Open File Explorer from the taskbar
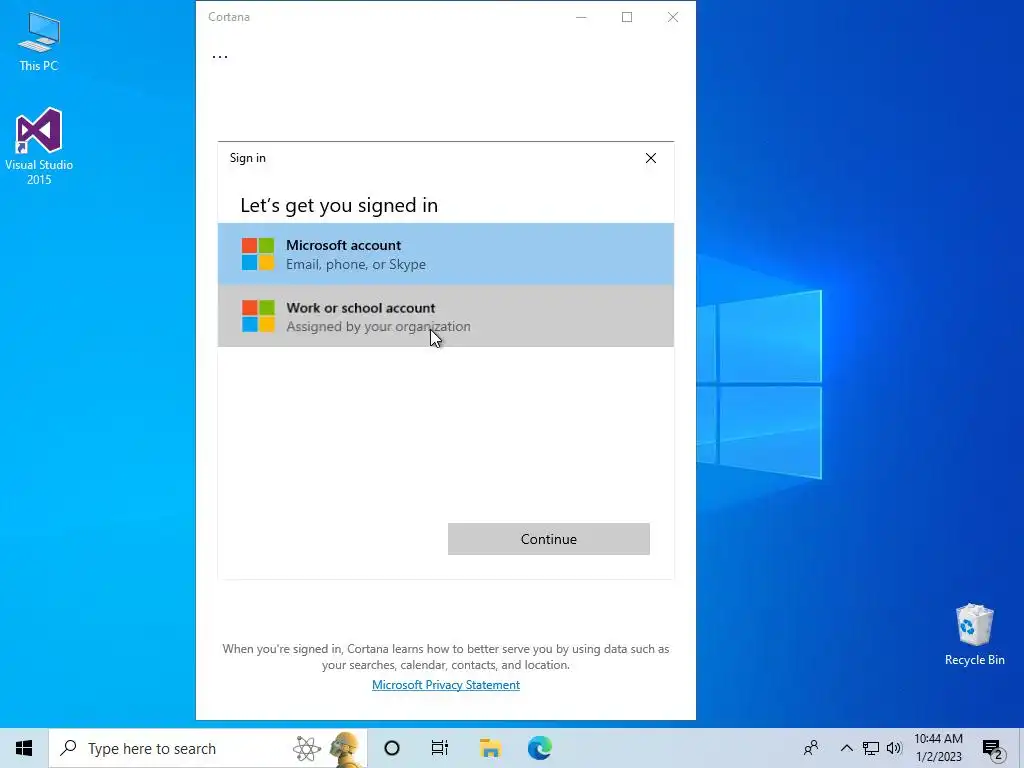Image resolution: width=1024 pixels, height=768 pixels. point(490,748)
